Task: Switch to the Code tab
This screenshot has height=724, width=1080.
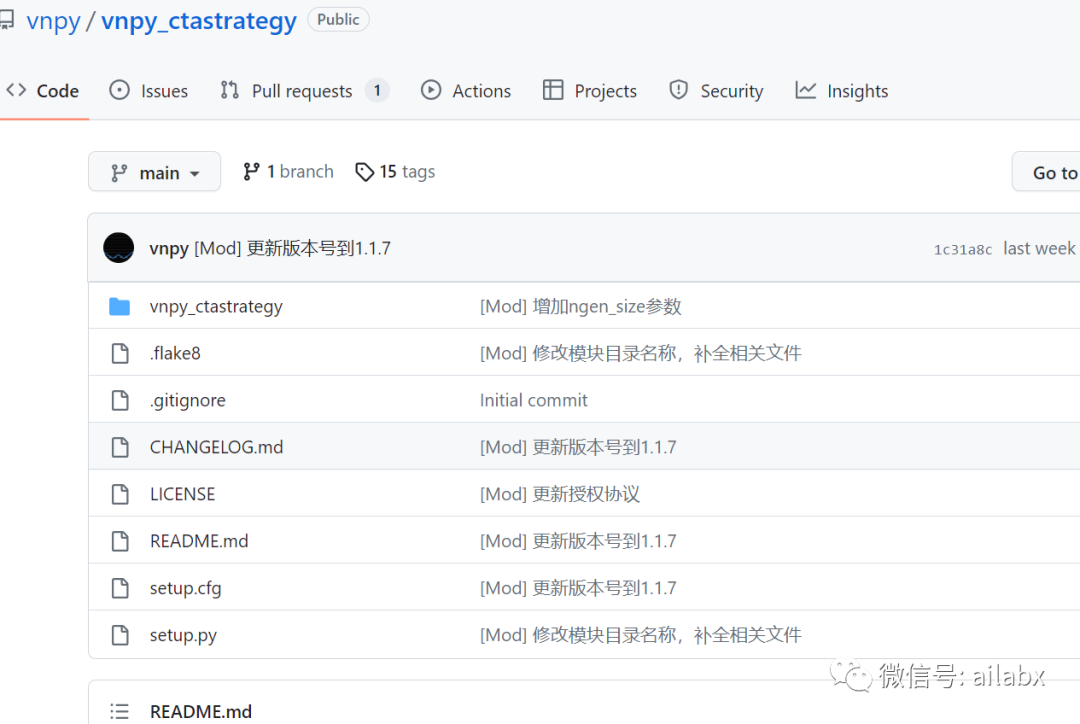Action: pos(43,91)
